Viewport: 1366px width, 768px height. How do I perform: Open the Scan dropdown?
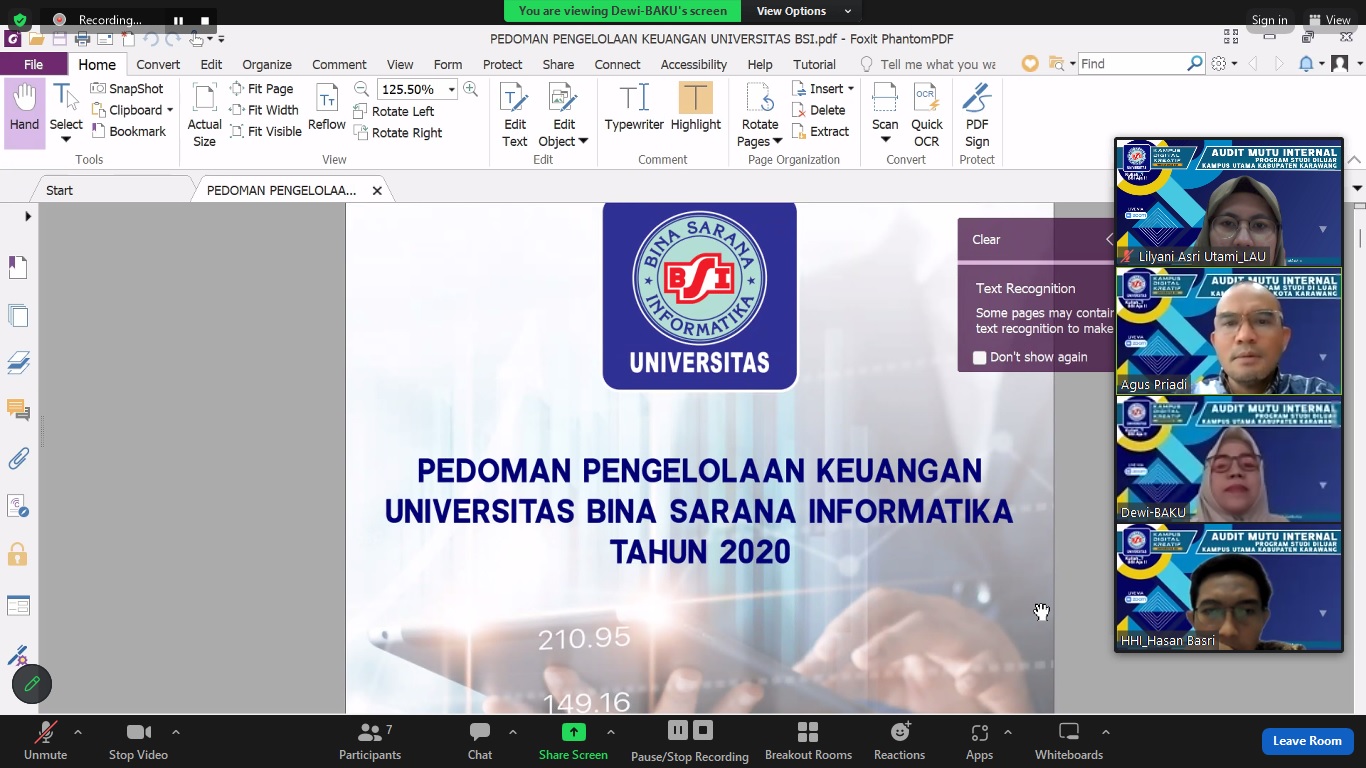885,139
